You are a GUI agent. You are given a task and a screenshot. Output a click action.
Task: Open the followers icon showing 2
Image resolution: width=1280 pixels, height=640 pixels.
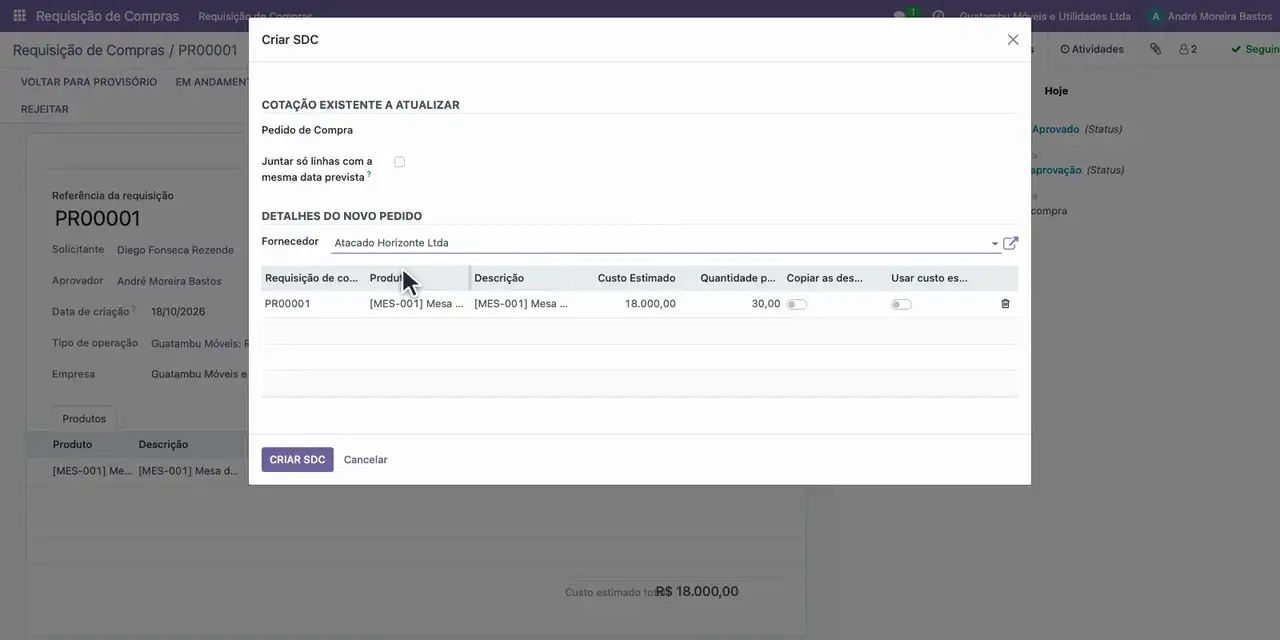[1188, 49]
